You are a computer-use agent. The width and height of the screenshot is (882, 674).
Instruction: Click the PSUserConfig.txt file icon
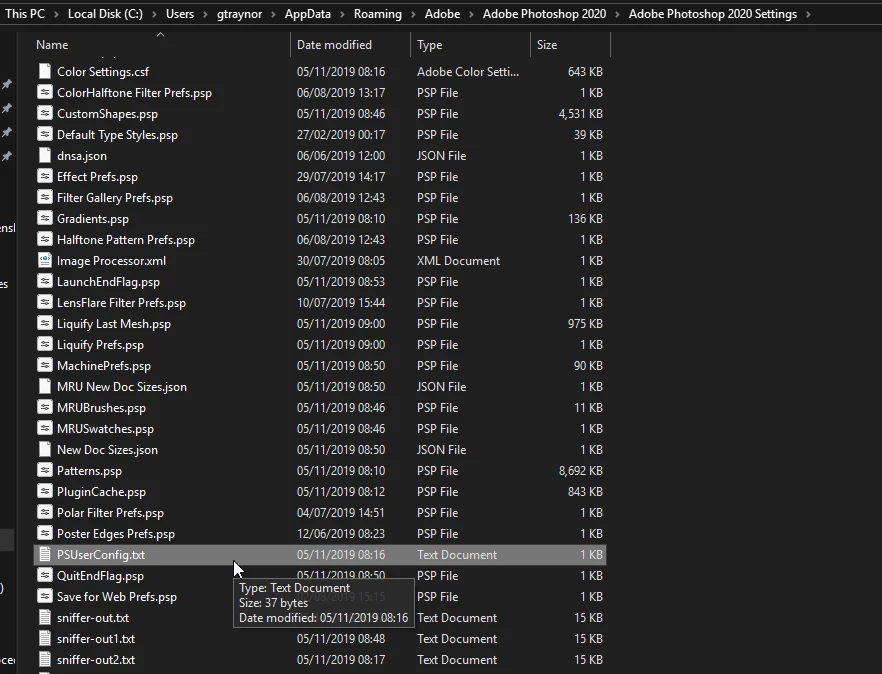(44, 555)
